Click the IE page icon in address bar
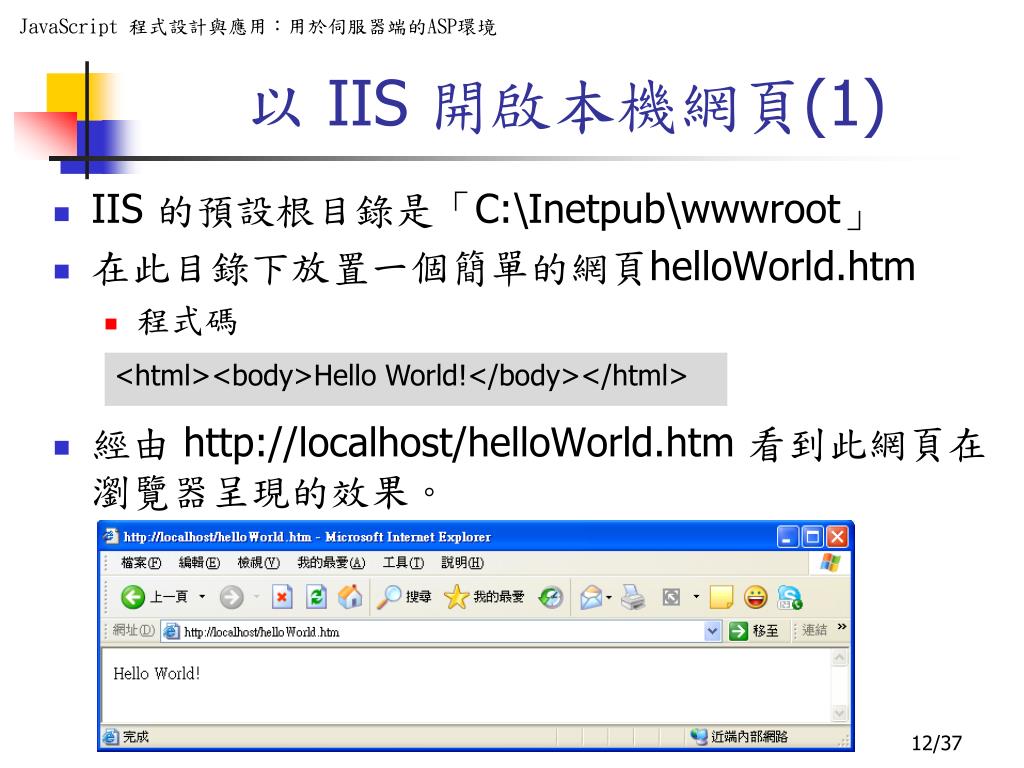This screenshot has width=1024, height=768. pyautogui.click(x=171, y=632)
